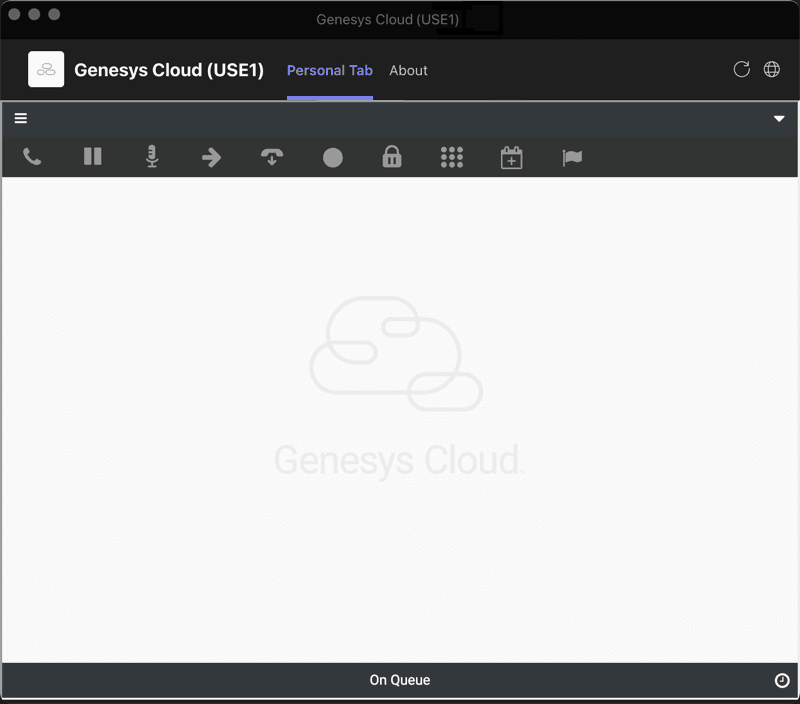The width and height of the screenshot is (800, 704).
Task: Toggle recording with the circle icon
Action: [332, 157]
